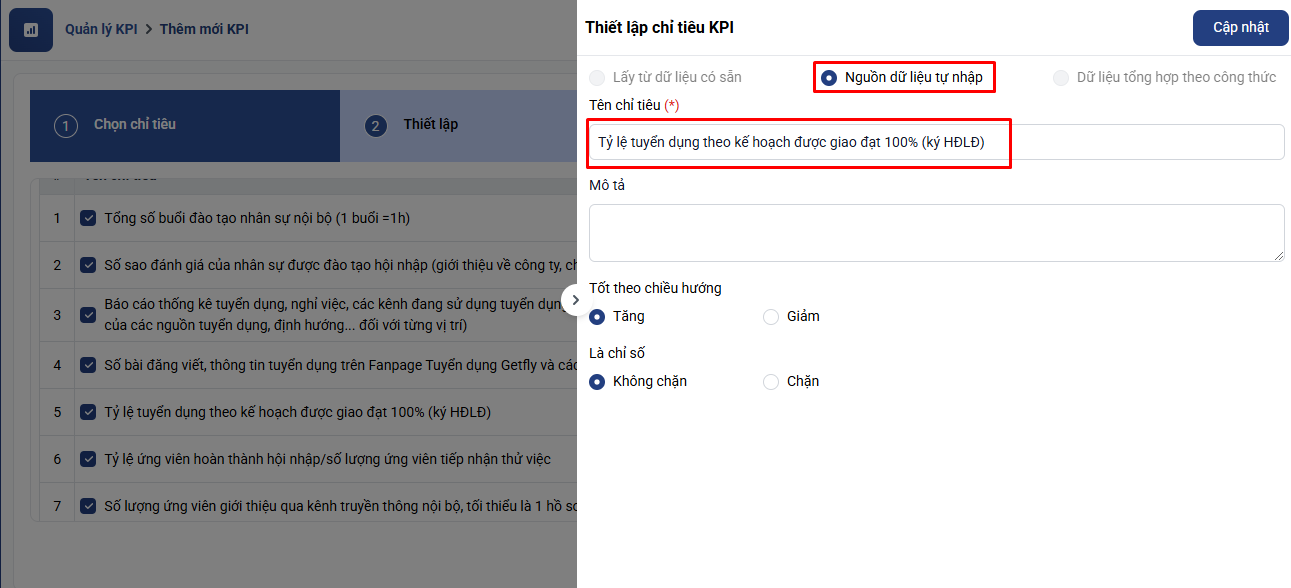Collapse the side panel with arrow chevron
Viewport: 1291px width, 588px height.
pyautogui.click(x=575, y=300)
